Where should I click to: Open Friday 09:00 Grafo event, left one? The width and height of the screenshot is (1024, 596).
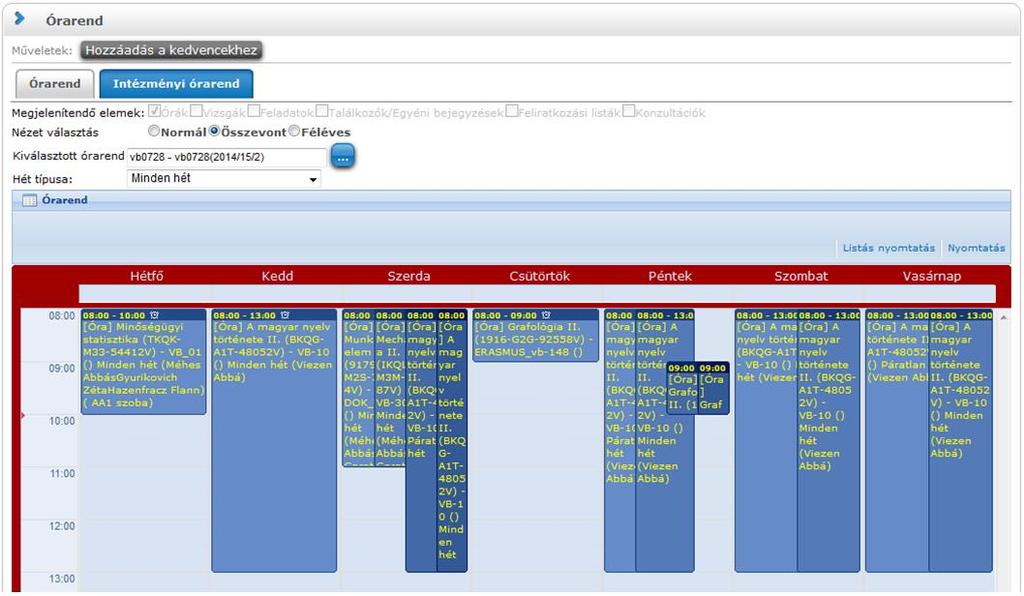click(x=682, y=388)
